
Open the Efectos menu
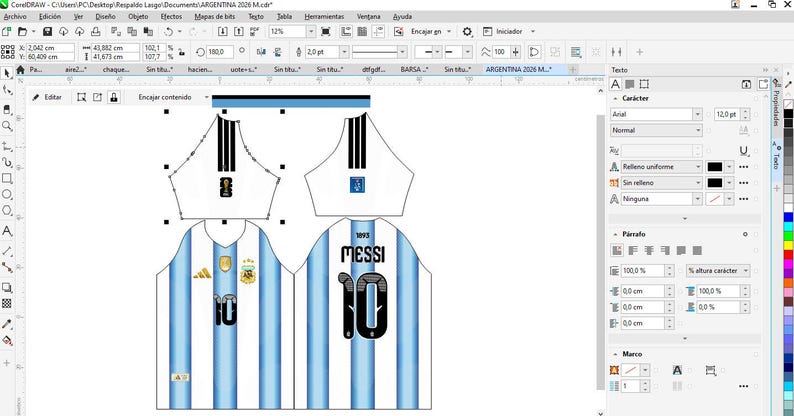click(171, 17)
